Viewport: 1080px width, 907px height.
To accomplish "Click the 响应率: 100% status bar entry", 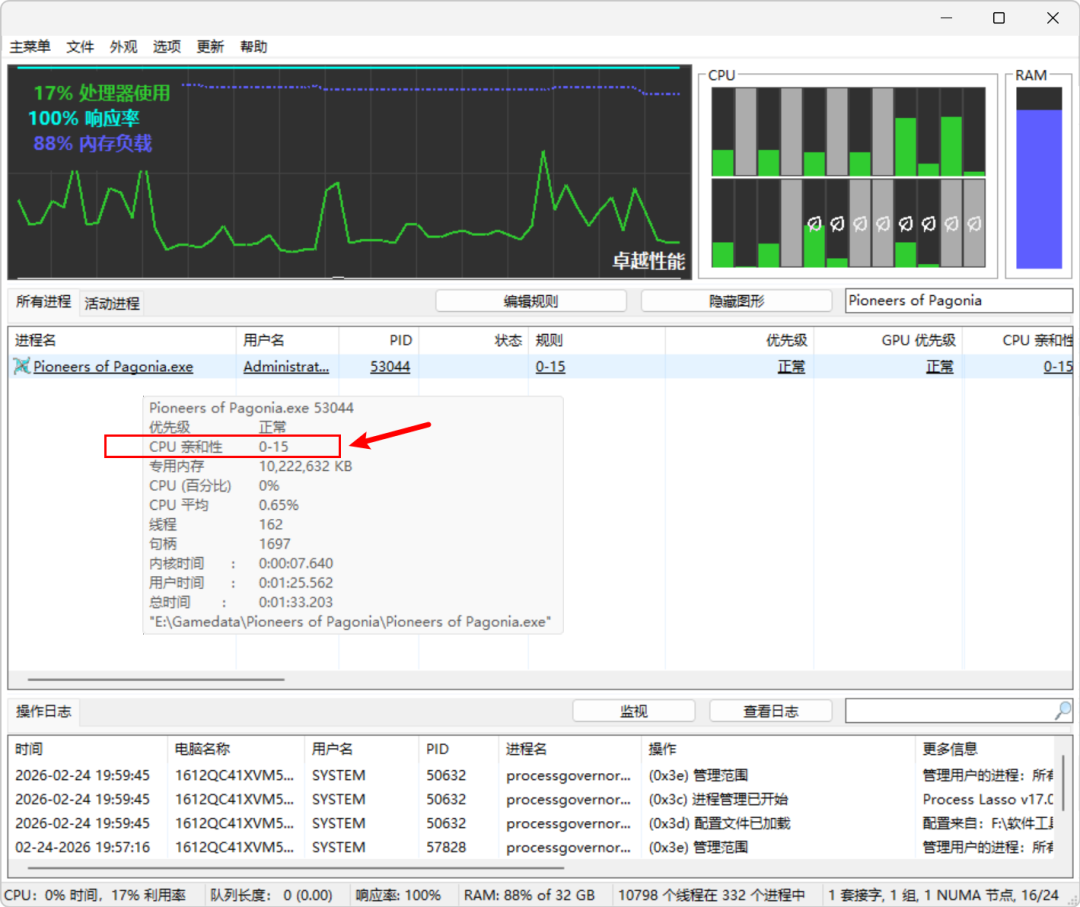I will [398, 895].
